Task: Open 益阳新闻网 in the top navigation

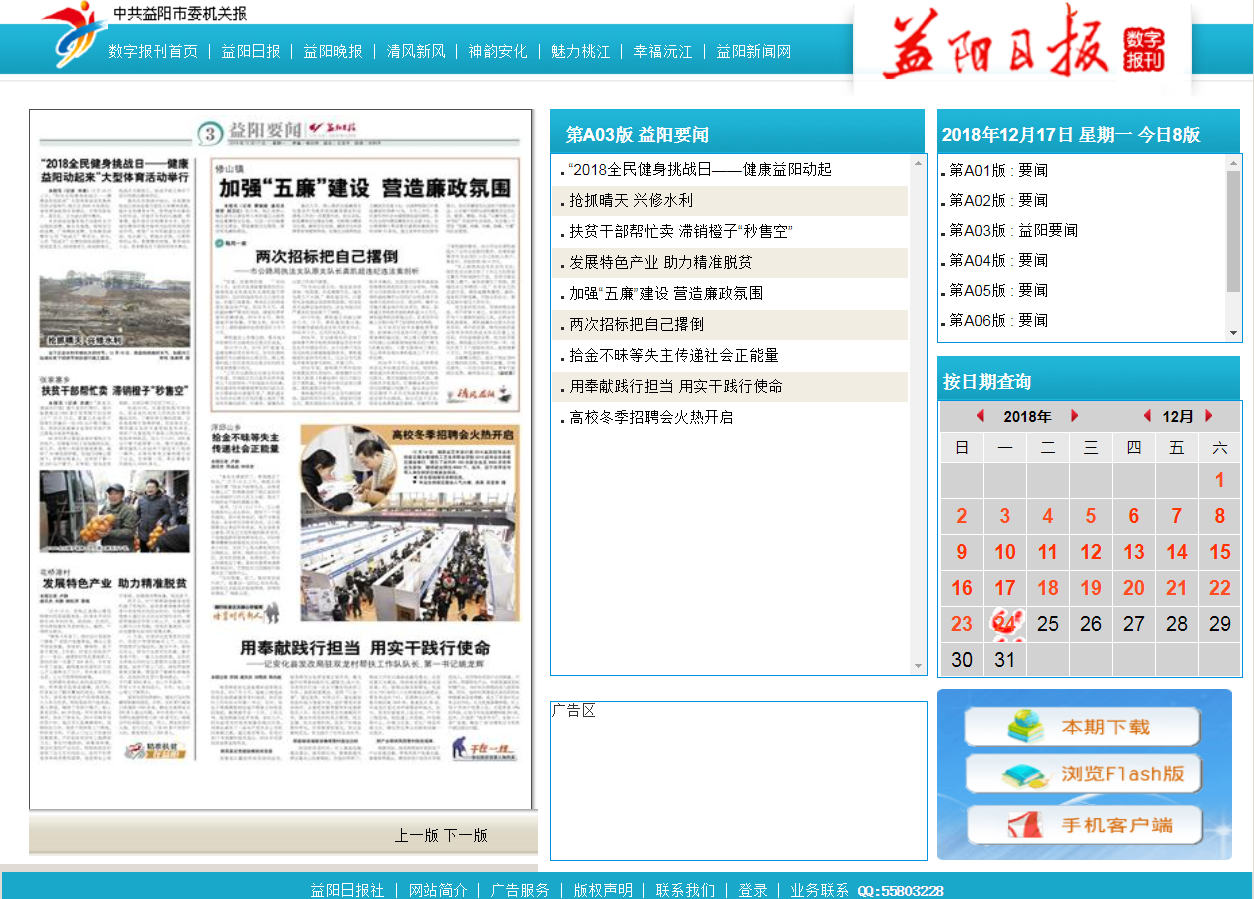Action: click(x=753, y=51)
